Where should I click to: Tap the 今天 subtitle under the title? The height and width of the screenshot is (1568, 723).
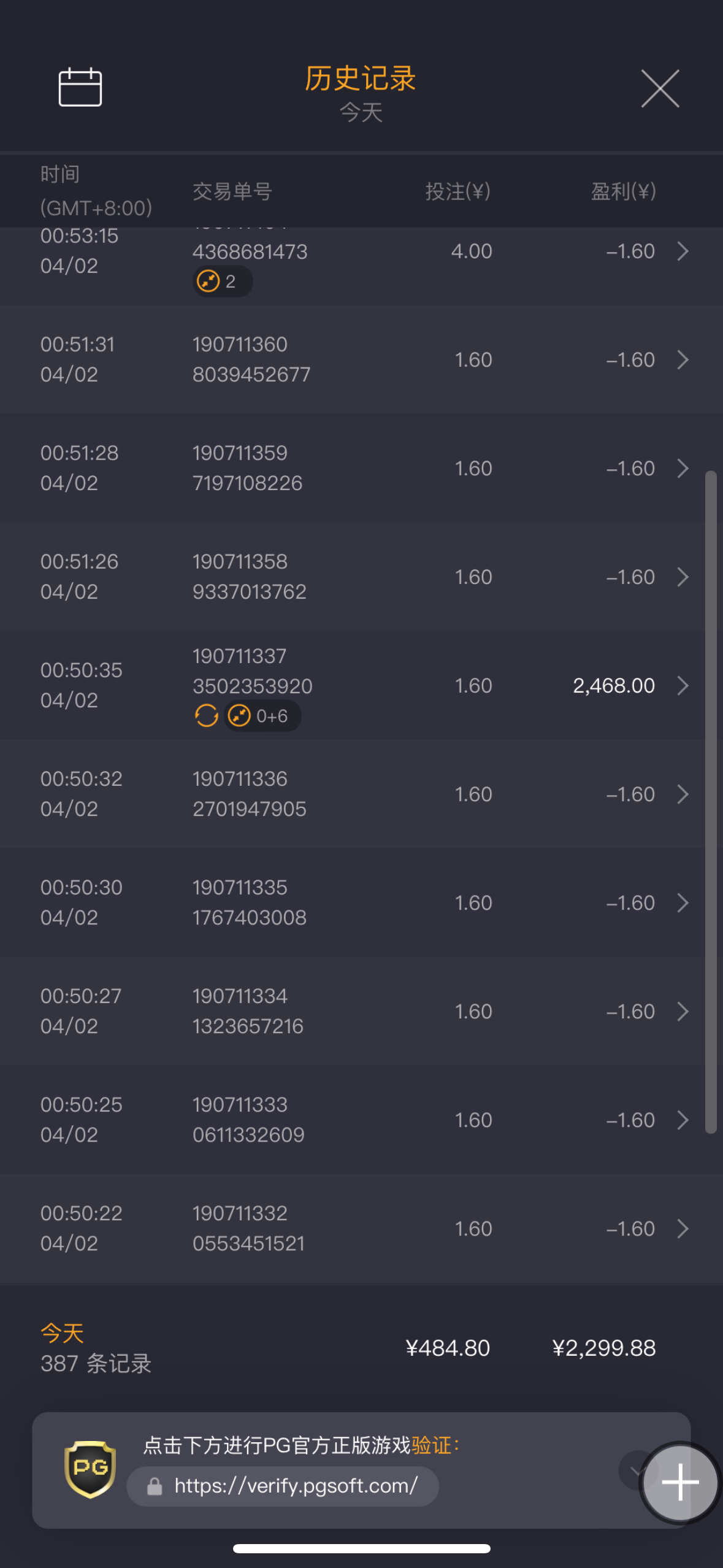(x=361, y=112)
